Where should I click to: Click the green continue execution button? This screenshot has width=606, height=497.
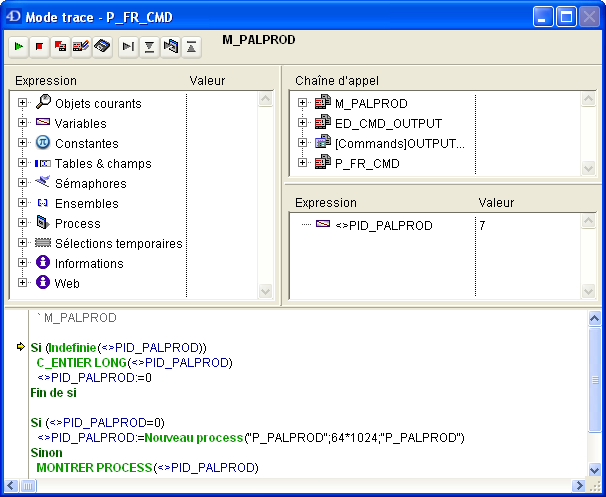tap(20, 46)
